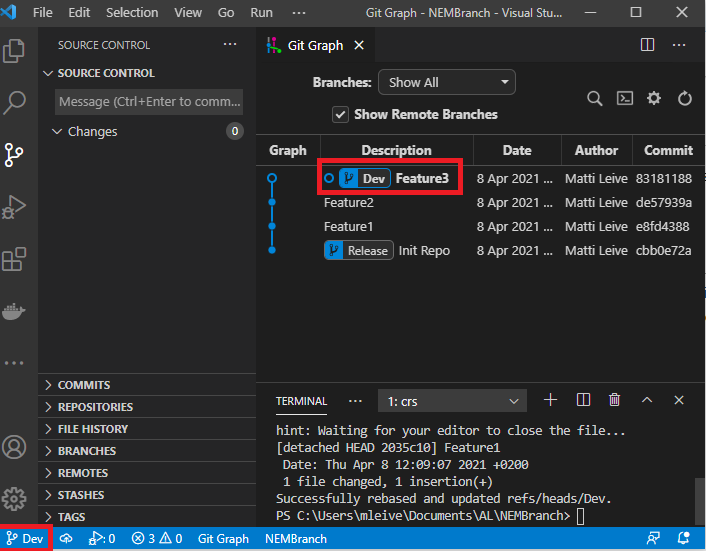
Task: Open the View menu
Action: (188, 13)
